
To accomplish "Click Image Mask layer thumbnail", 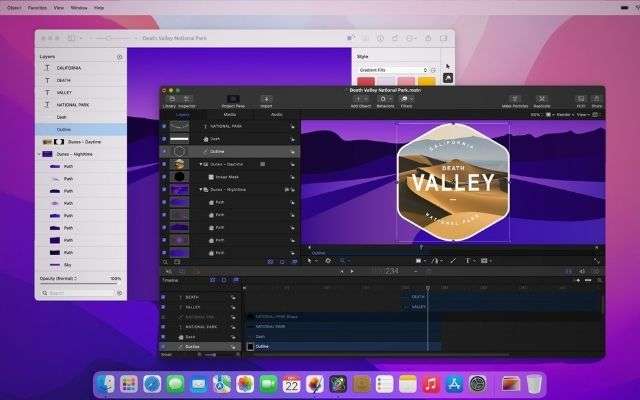I will click(179, 177).
